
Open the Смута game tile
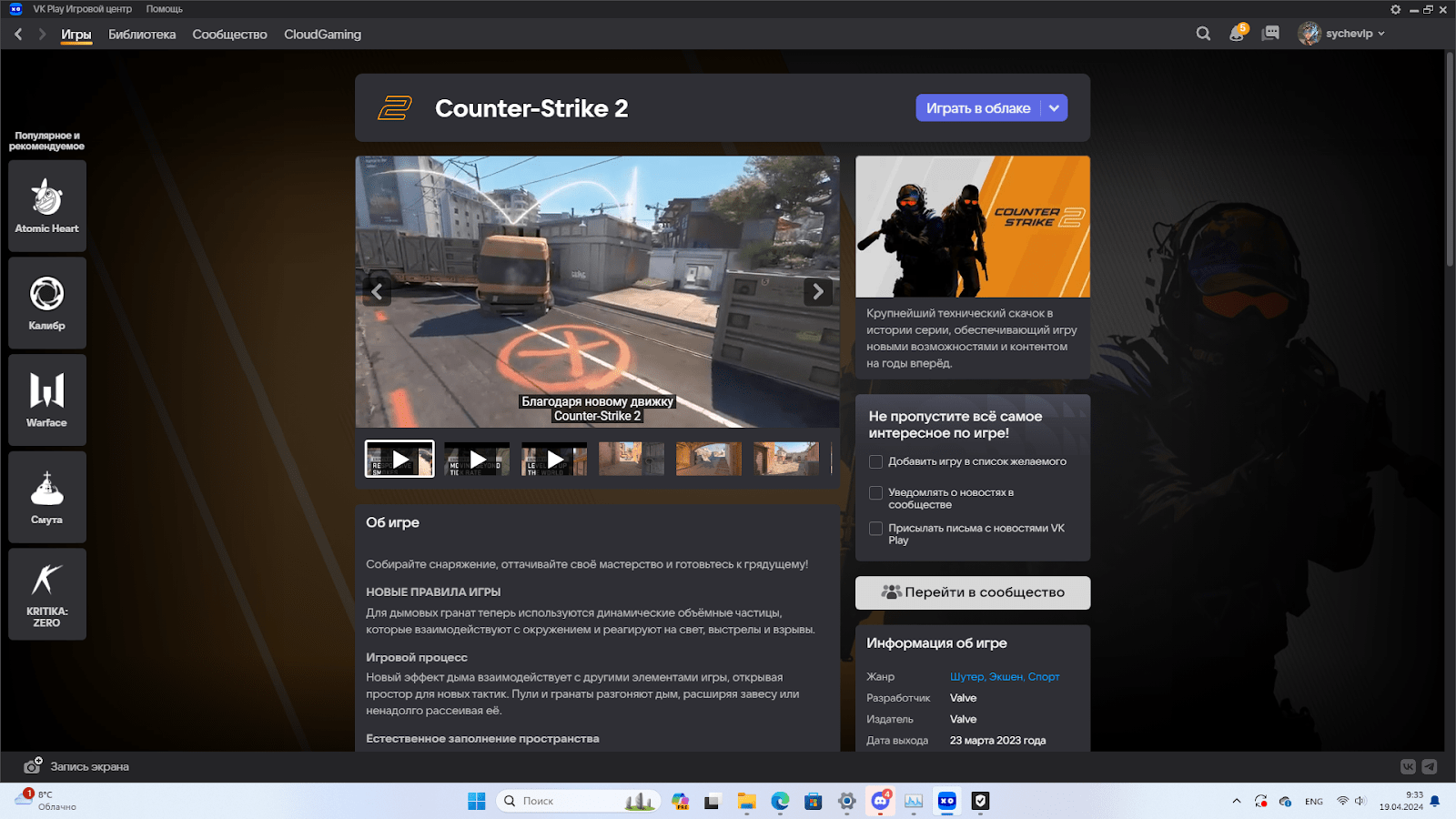47,497
